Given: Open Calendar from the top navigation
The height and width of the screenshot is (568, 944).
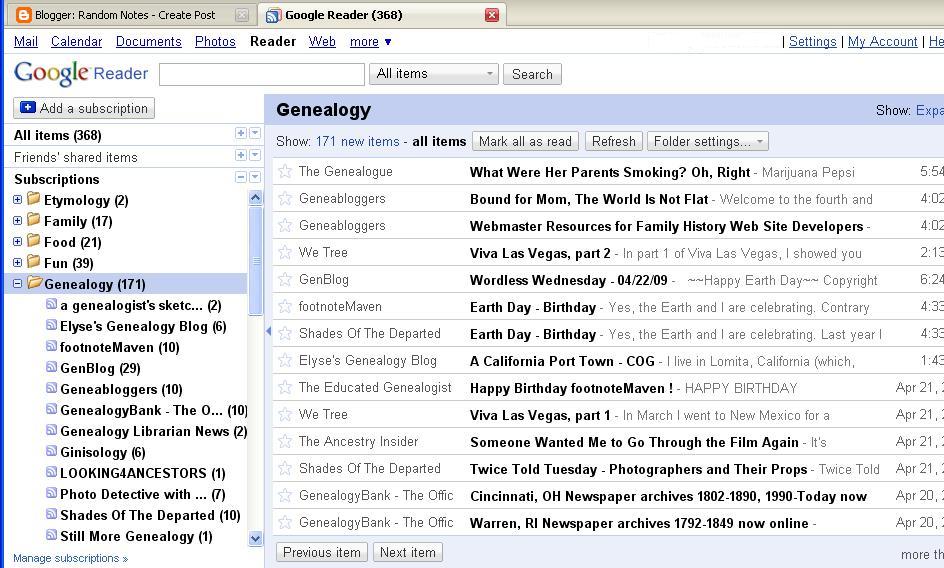Looking at the screenshot, I should [x=76, y=42].
